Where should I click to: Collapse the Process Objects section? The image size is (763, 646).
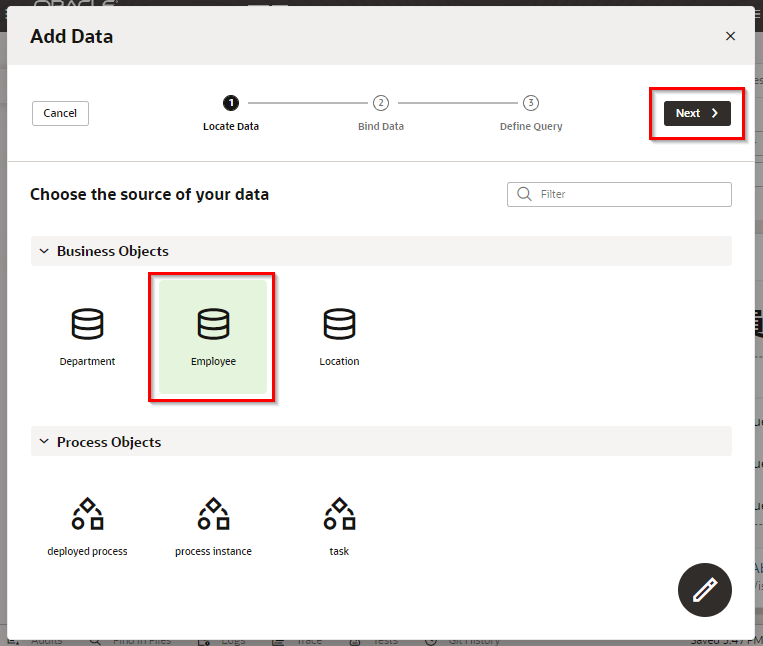click(44, 442)
